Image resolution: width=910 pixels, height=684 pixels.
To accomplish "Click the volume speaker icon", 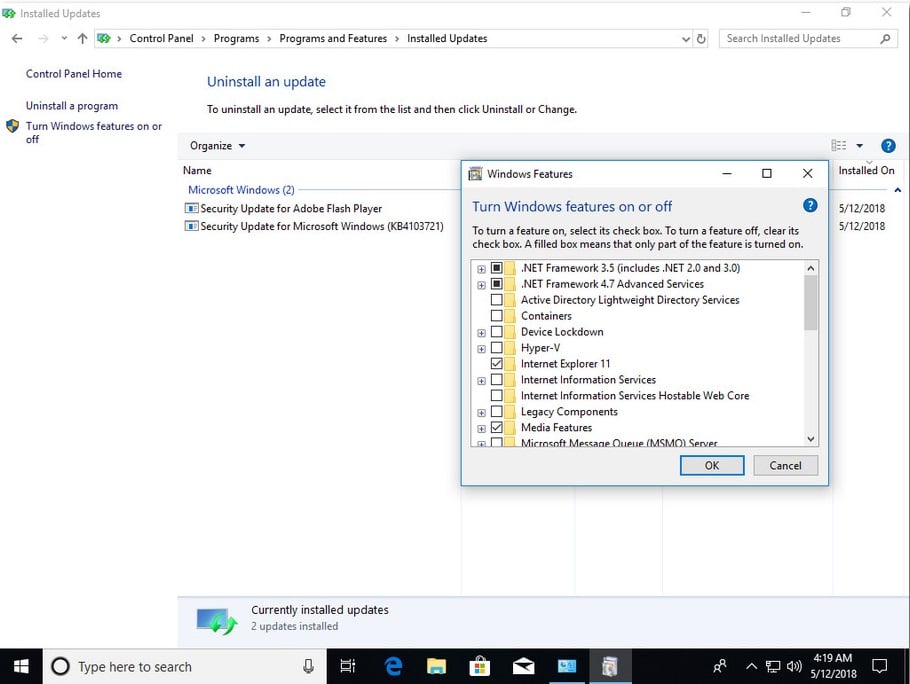I will click(x=794, y=667).
